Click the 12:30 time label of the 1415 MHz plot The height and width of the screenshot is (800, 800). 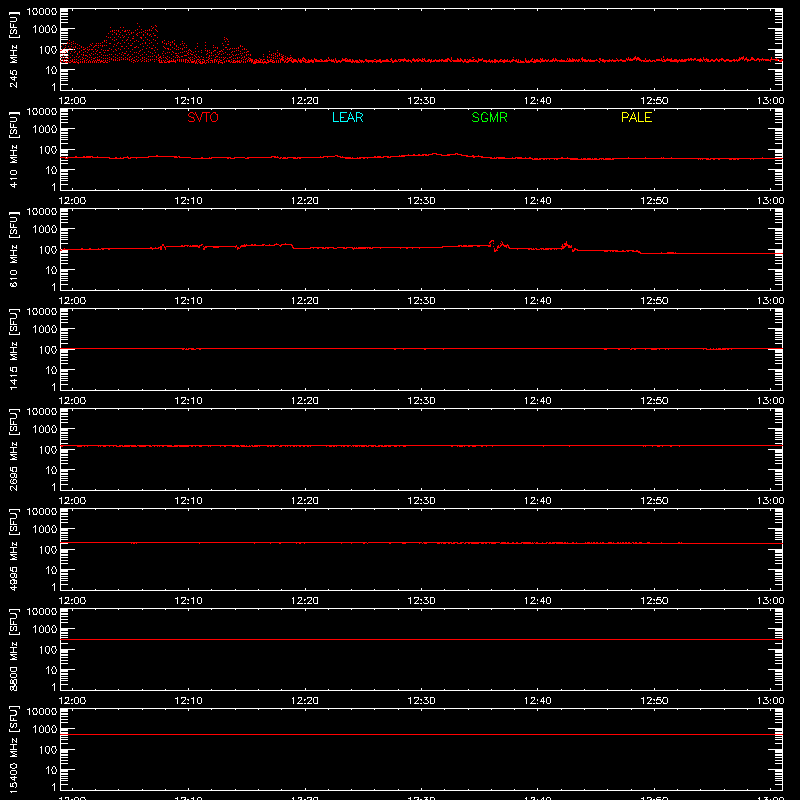click(421, 401)
